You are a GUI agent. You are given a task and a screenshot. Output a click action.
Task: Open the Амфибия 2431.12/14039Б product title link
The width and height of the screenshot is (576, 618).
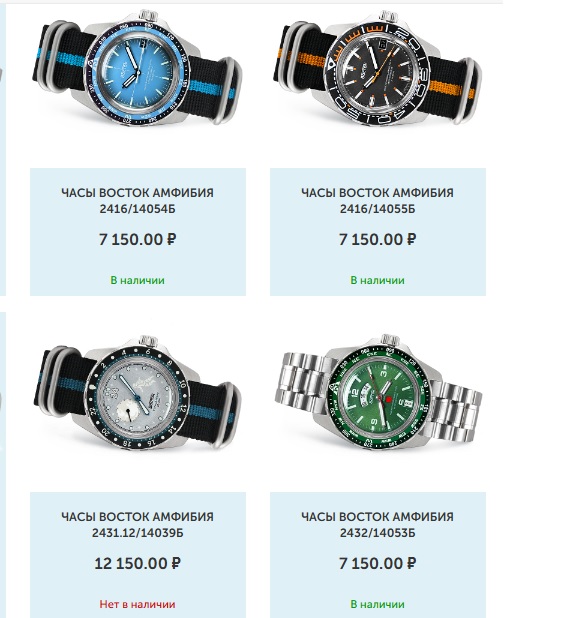[137, 524]
